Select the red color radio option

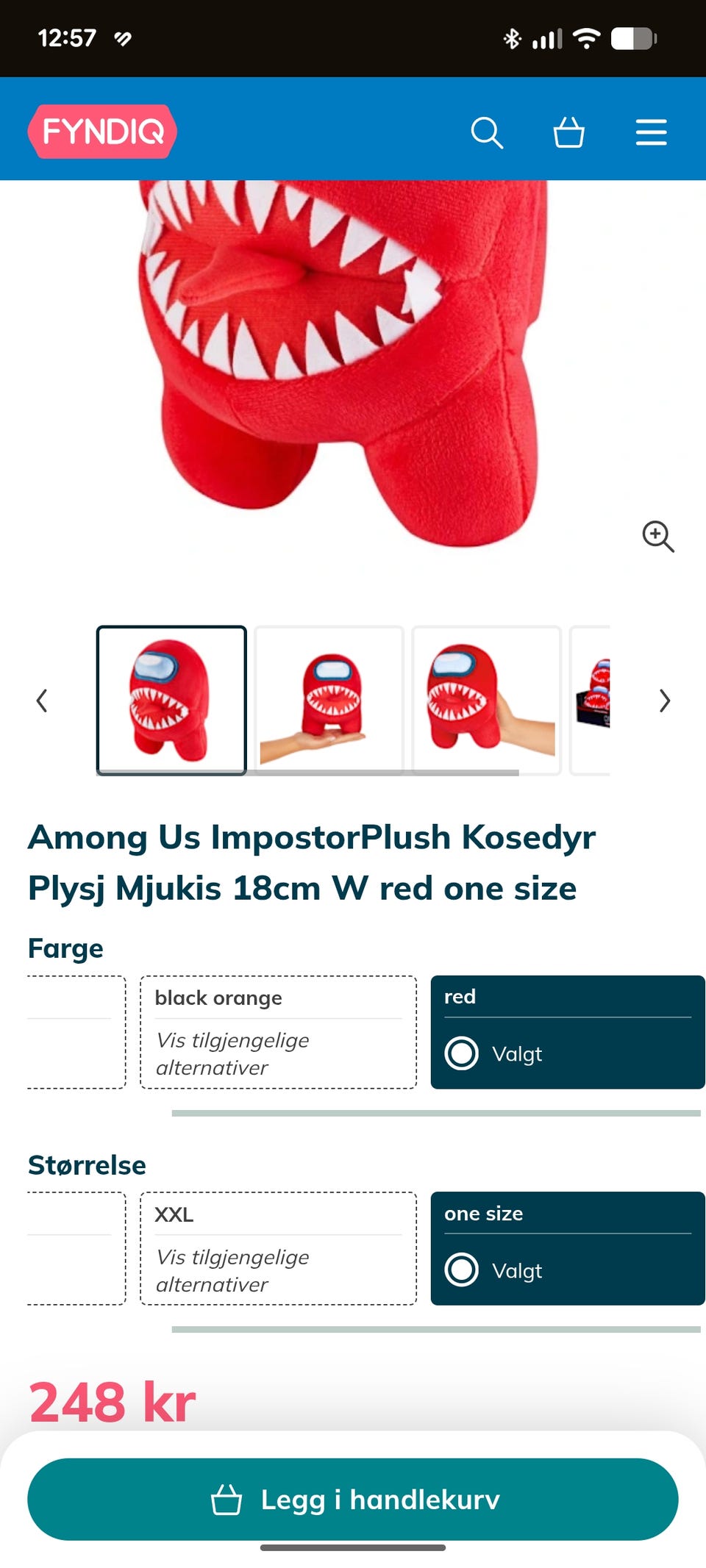pos(462,1053)
